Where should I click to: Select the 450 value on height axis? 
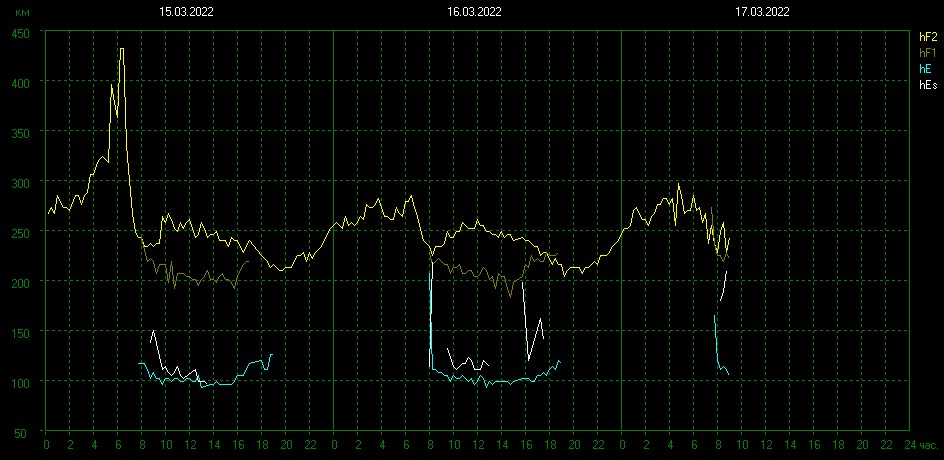21,32
